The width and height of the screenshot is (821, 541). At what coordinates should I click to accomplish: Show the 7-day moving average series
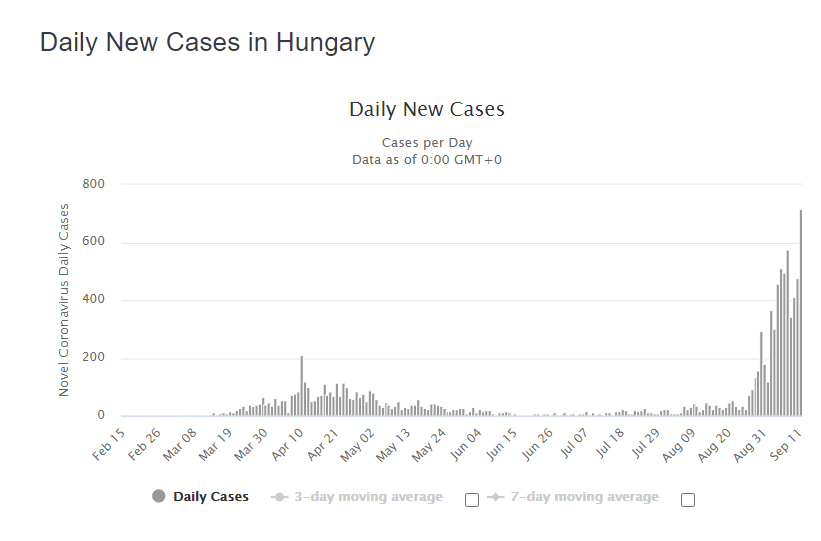(584, 496)
